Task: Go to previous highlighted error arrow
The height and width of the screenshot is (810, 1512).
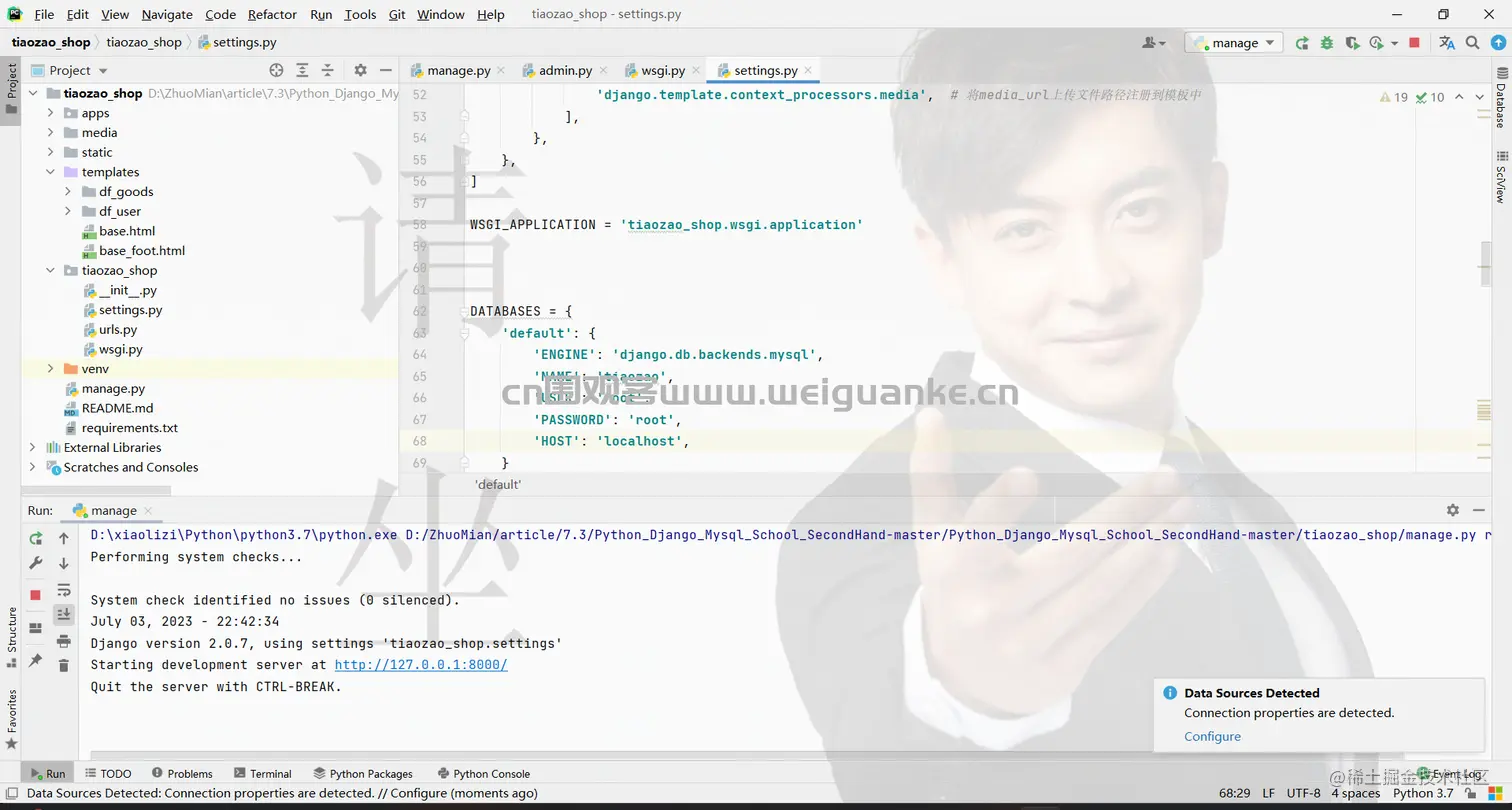Action: coord(1460,97)
